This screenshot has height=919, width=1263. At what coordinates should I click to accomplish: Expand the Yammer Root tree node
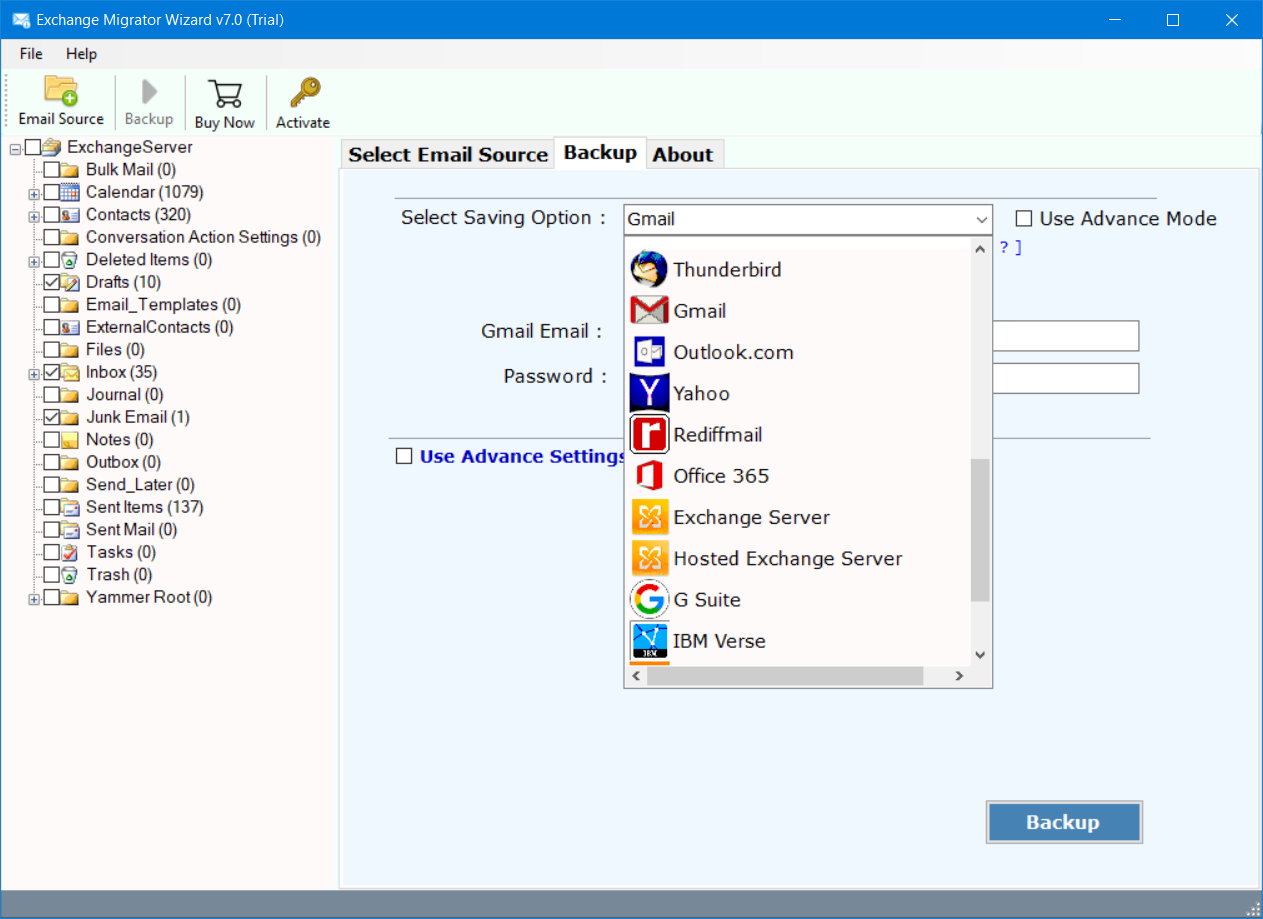click(x=34, y=599)
